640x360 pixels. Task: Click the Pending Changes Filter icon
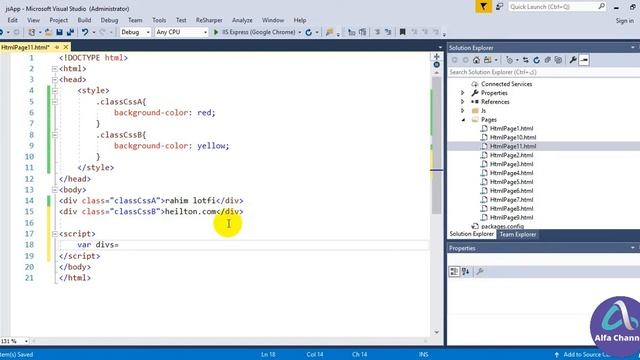click(x=509, y=60)
